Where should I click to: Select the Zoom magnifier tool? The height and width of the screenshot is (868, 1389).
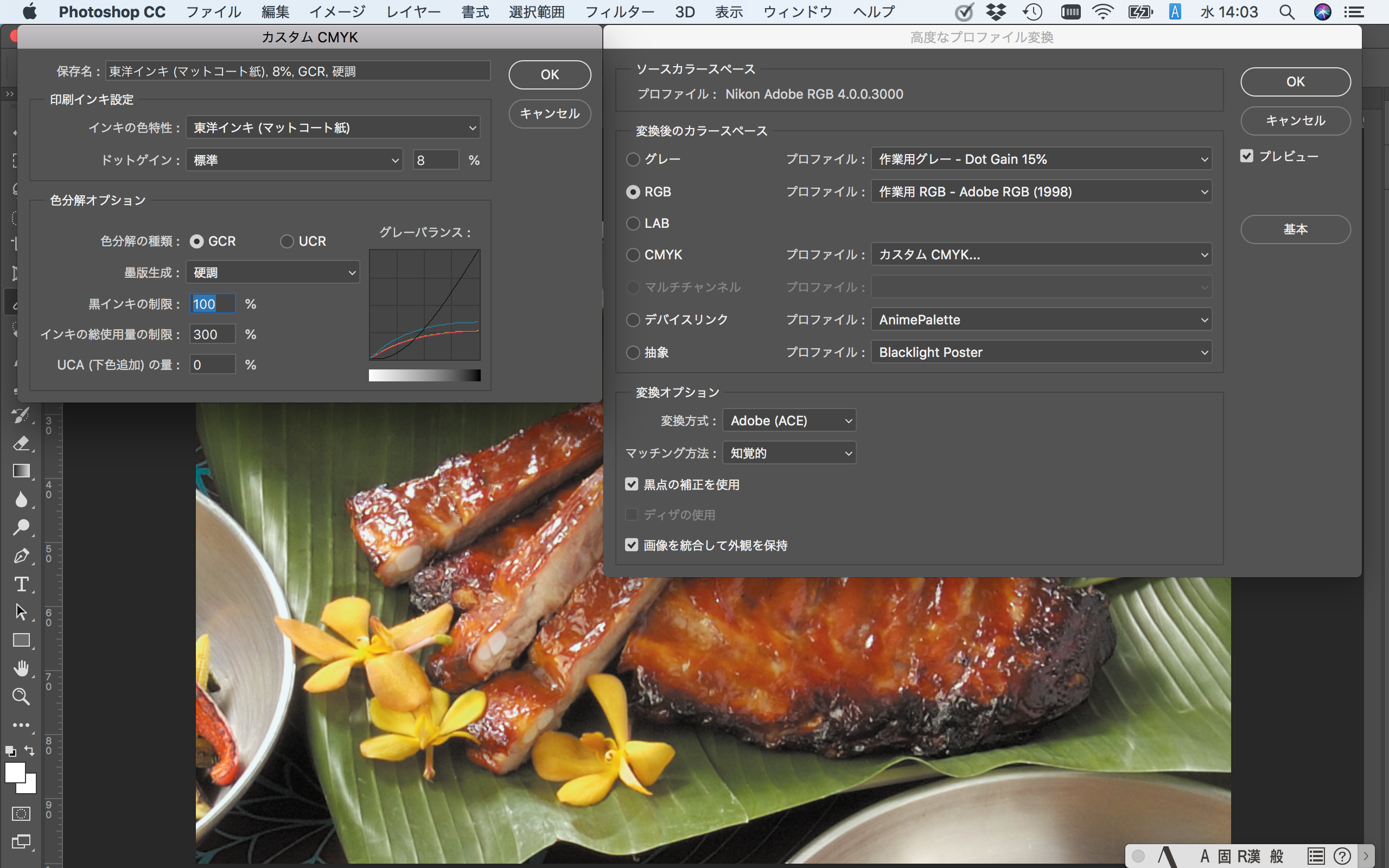21,697
